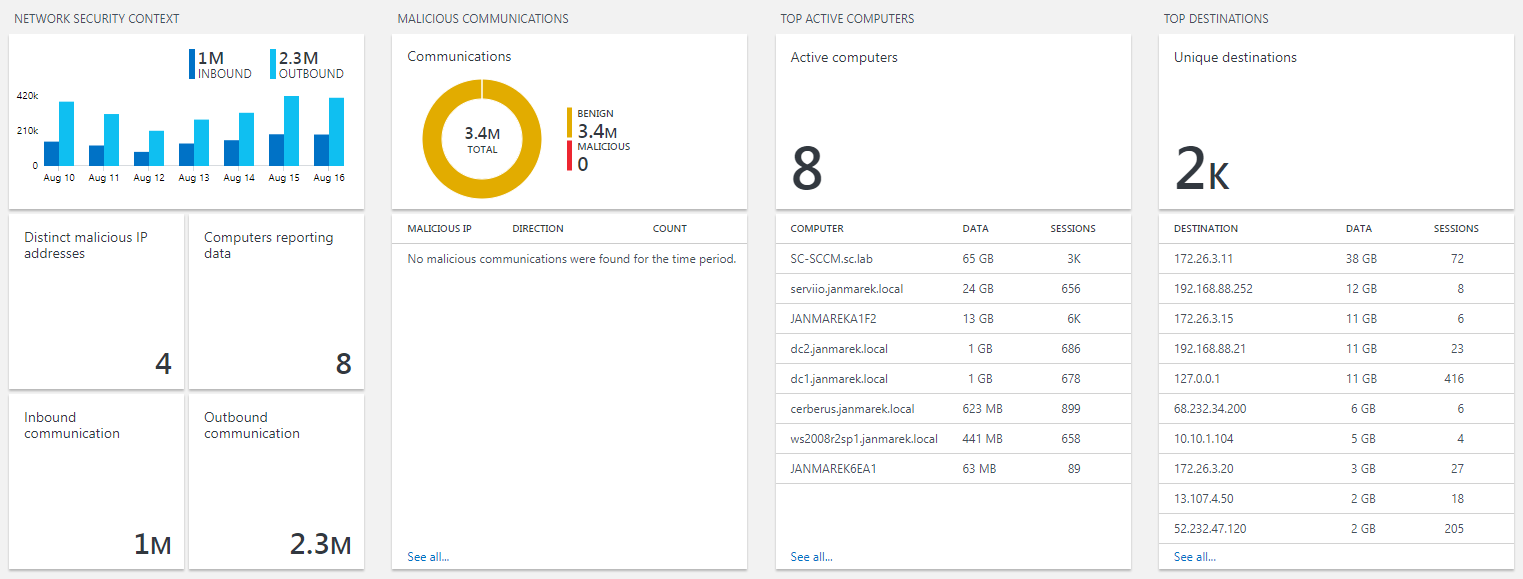Open the Distinct malicious IP addresses tile
The height and width of the screenshot is (579, 1523).
[96, 301]
